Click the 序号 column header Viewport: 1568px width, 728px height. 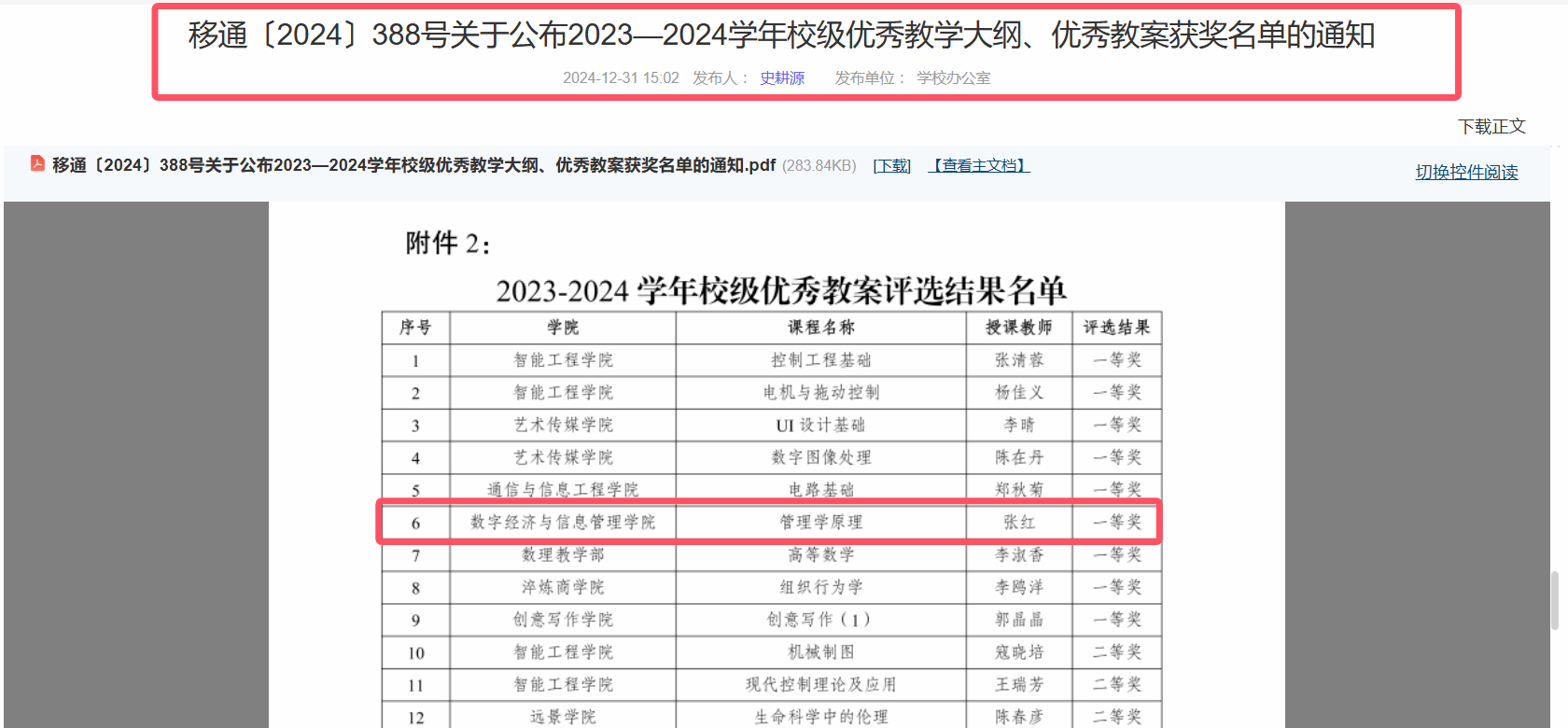[415, 328]
